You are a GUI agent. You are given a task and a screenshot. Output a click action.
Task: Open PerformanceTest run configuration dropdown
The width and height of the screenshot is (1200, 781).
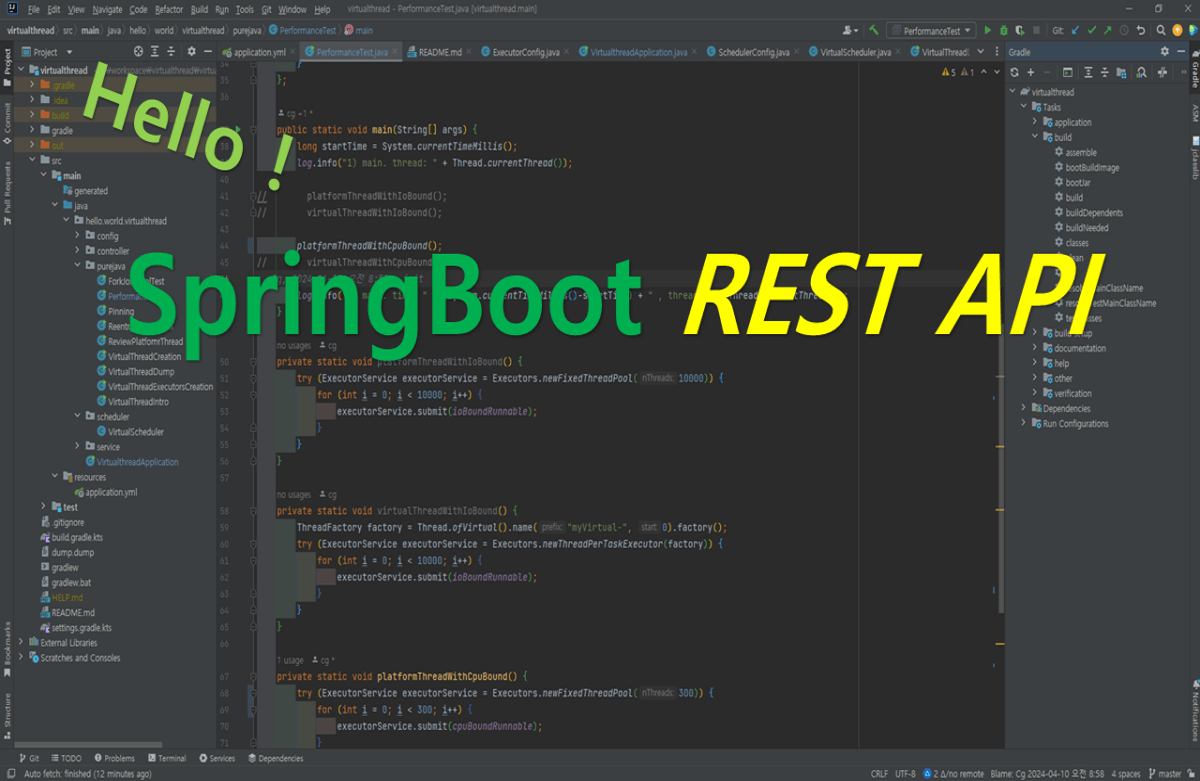930,31
